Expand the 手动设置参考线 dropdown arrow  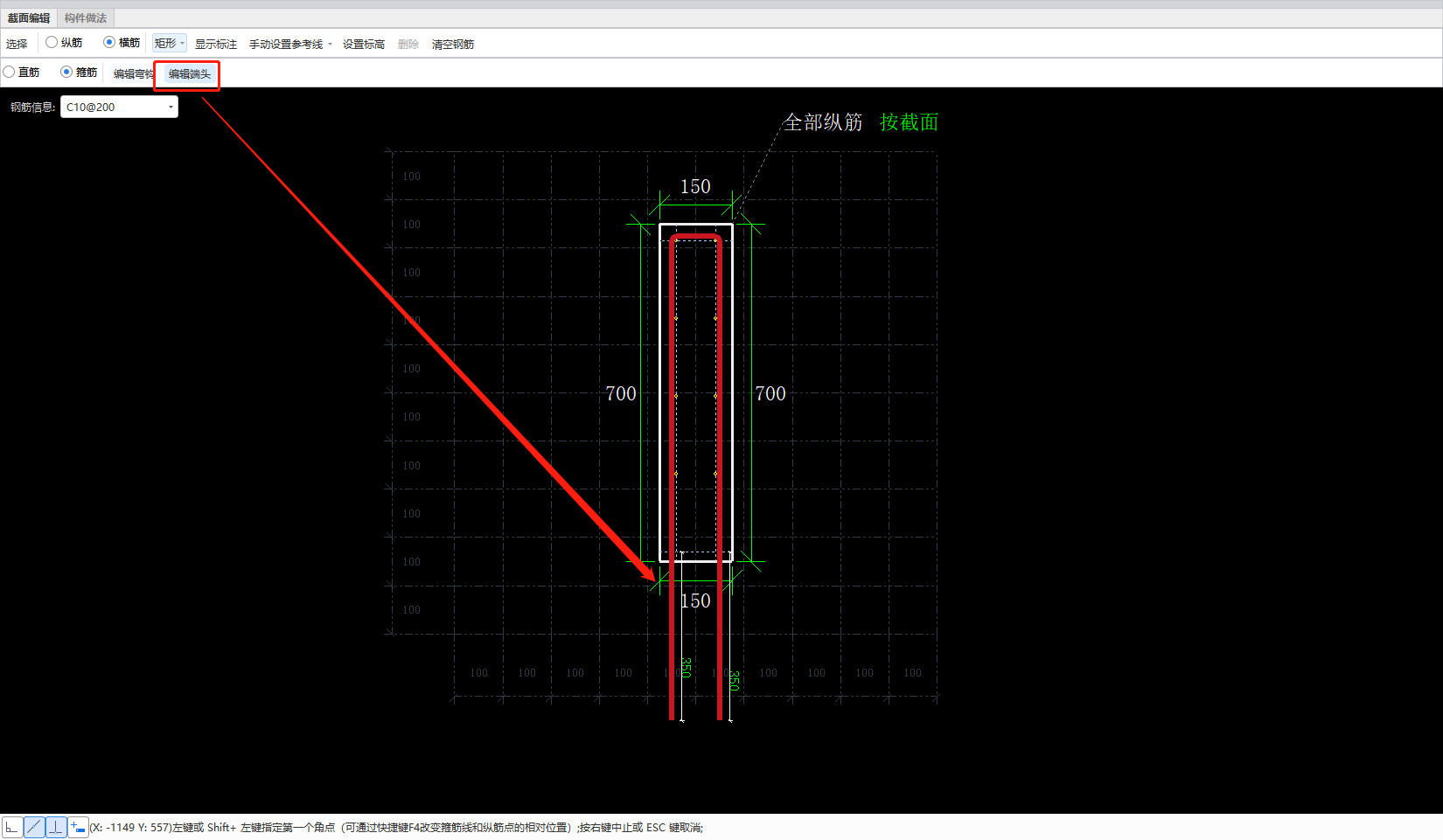[331, 44]
